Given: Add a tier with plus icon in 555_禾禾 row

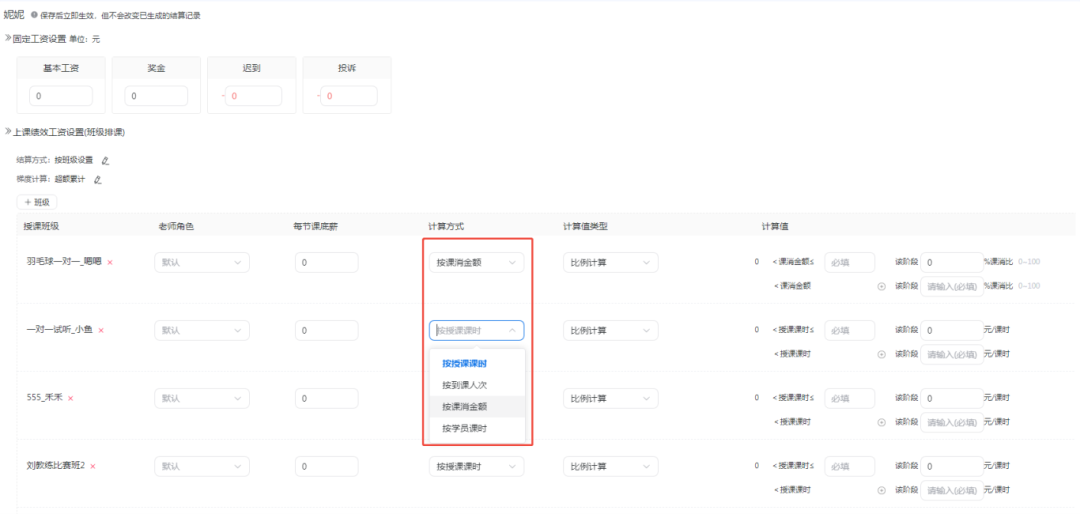Looking at the screenshot, I should click(x=881, y=422).
